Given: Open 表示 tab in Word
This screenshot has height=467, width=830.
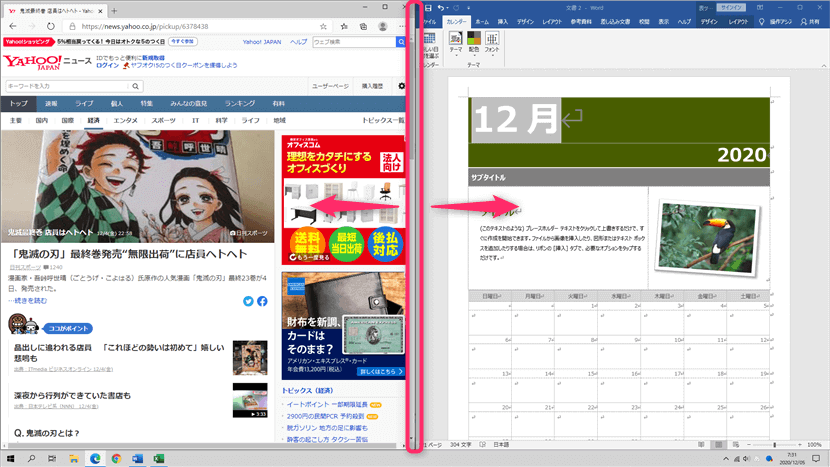Looking at the screenshot, I should (x=663, y=22).
